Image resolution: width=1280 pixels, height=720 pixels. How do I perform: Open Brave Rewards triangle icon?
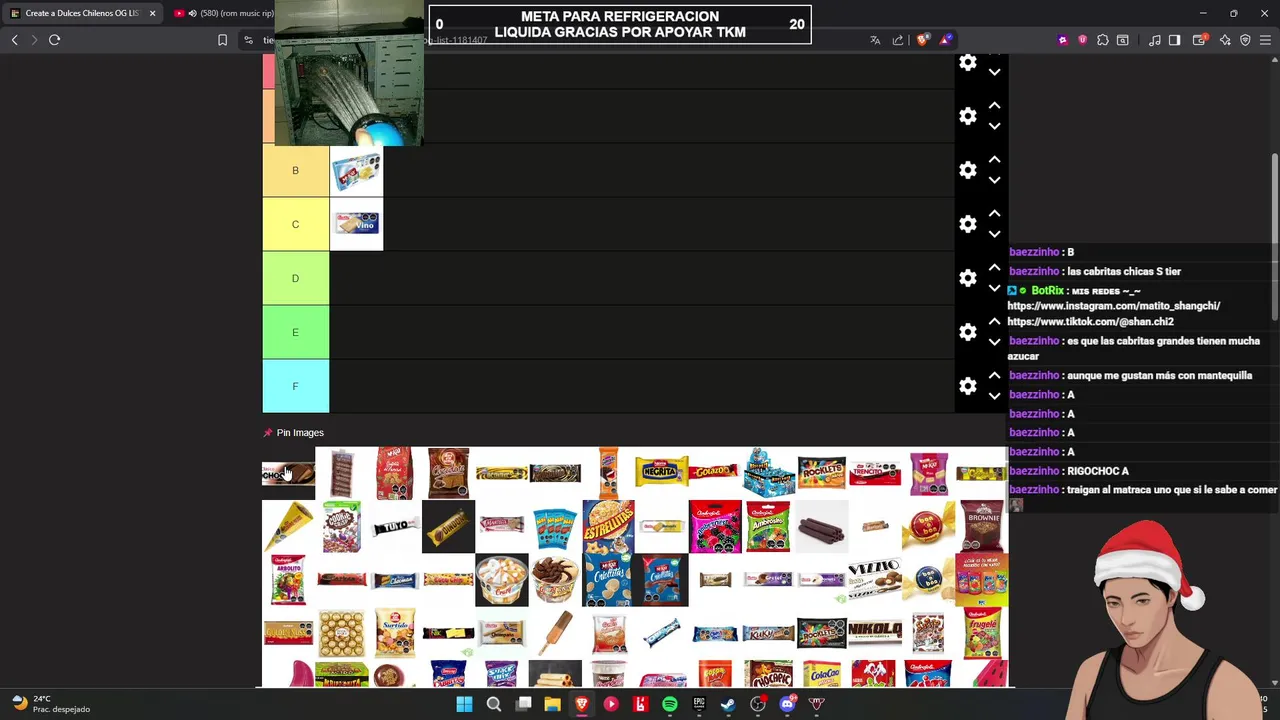click(945, 40)
